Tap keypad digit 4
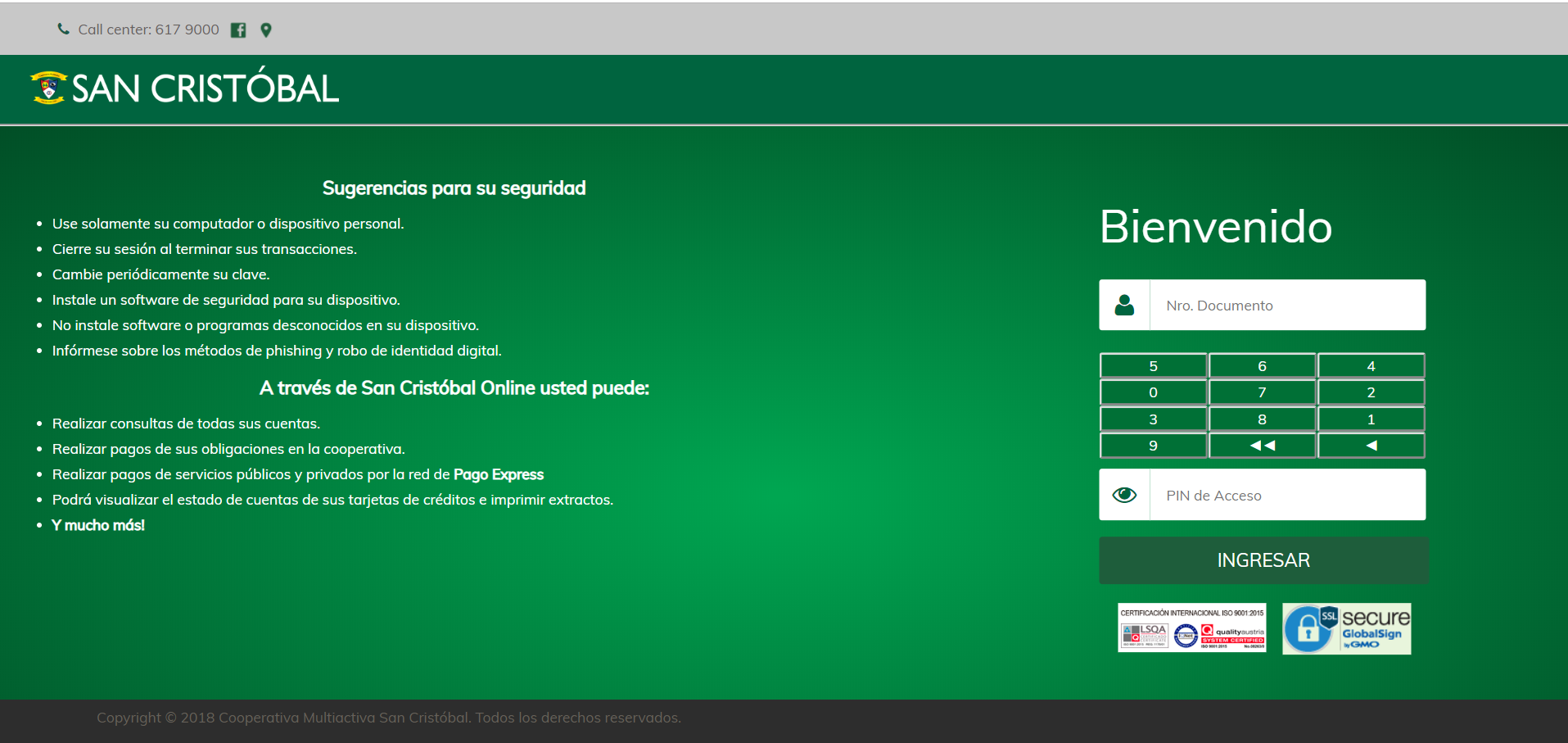 pos(1371,366)
